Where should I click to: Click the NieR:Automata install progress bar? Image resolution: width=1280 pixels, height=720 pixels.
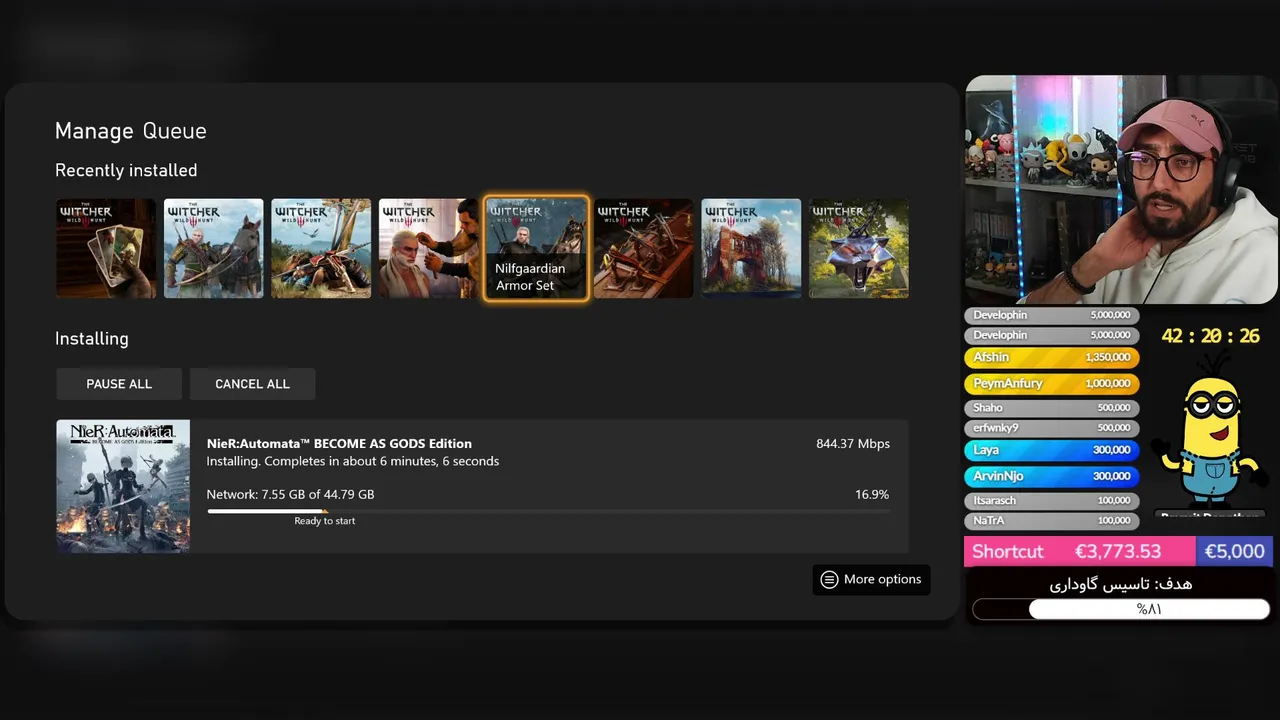[x=548, y=511]
